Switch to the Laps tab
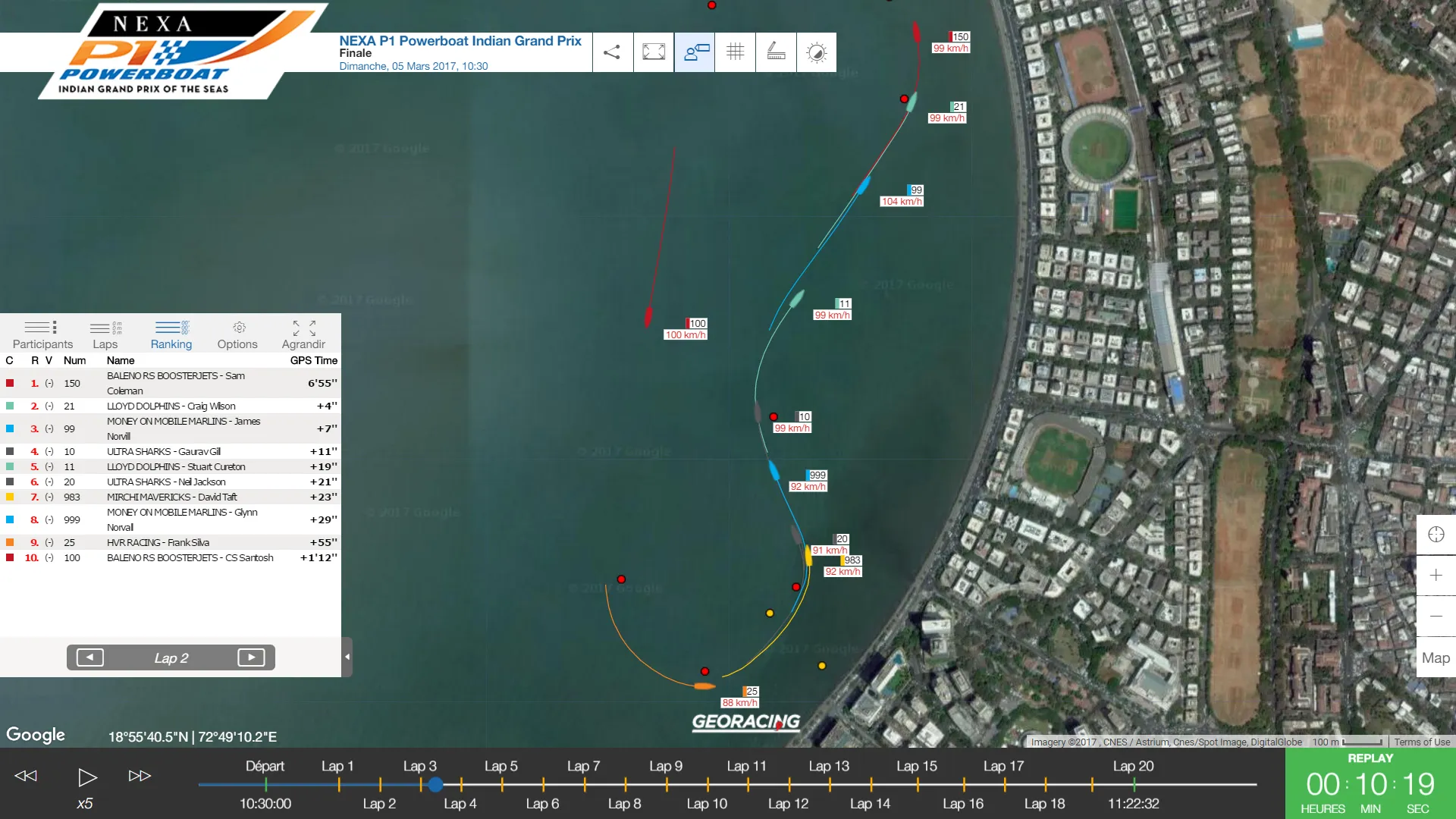The width and height of the screenshot is (1456, 819). click(x=105, y=334)
